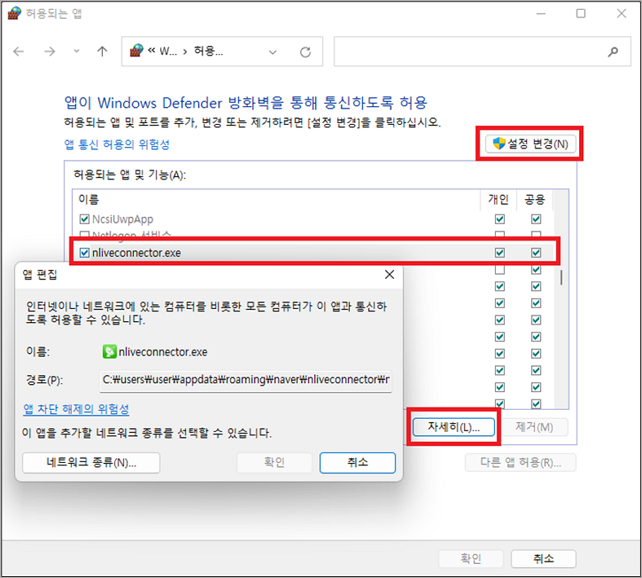
Task: Click the 자세히(L)... button
Action: click(x=454, y=427)
